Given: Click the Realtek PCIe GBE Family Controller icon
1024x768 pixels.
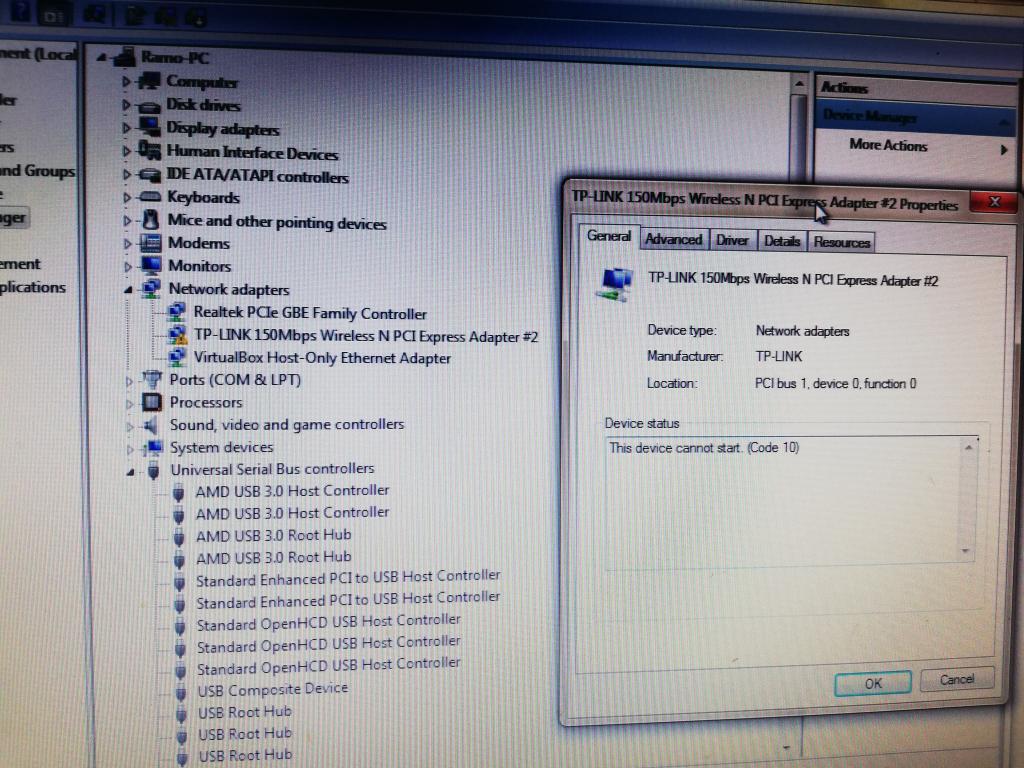Looking at the screenshot, I should click(x=176, y=313).
